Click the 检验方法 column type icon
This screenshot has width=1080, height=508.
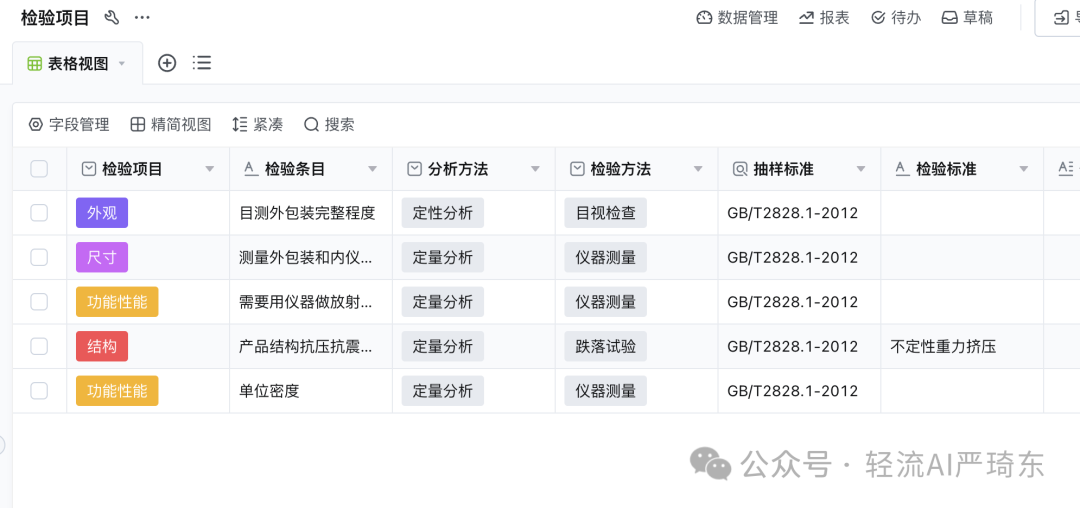577,169
